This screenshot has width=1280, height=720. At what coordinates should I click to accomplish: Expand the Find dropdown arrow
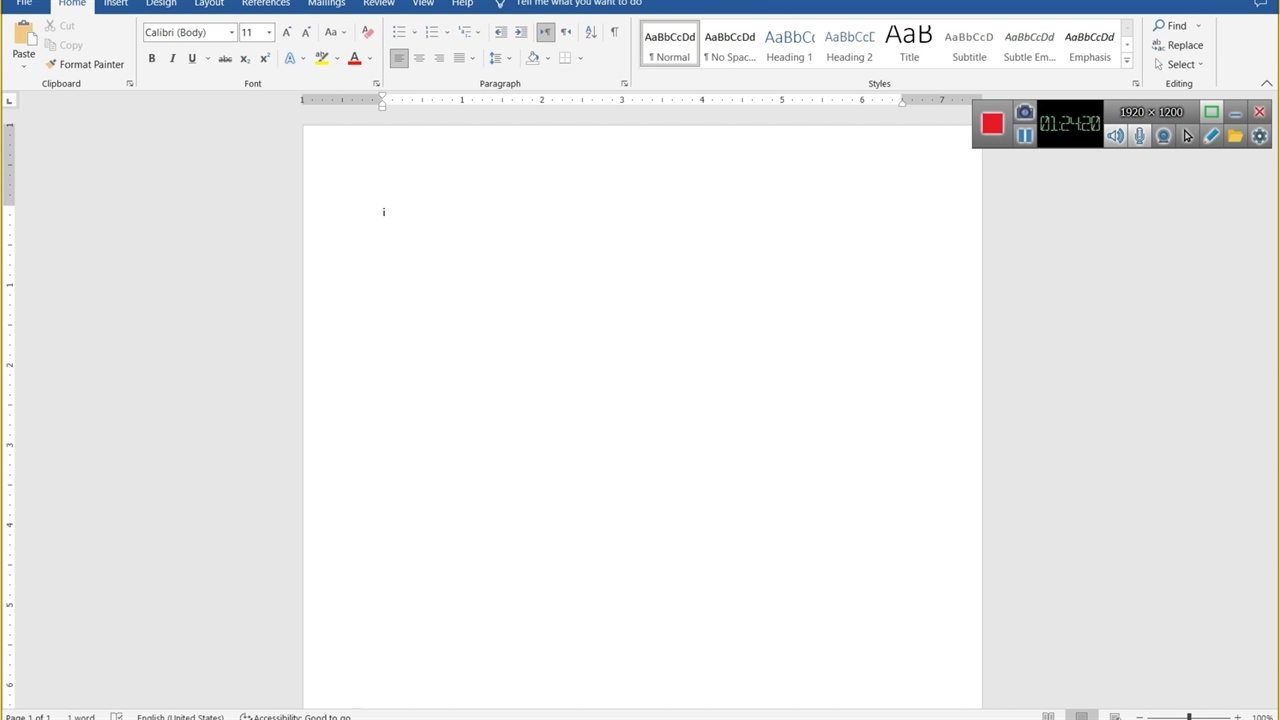coord(1198,26)
